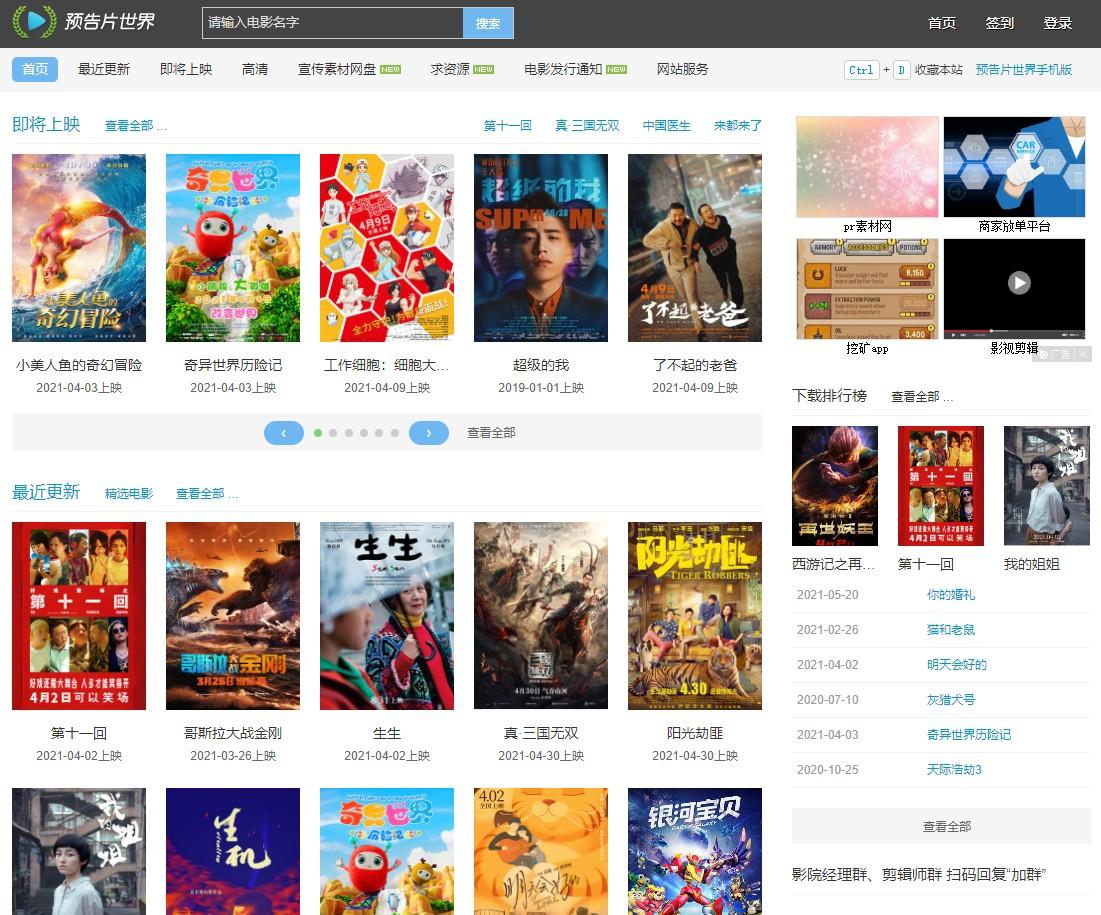Click the 你的婚礼 ranking link
Screen dimensions: 1101x915
[950, 595]
